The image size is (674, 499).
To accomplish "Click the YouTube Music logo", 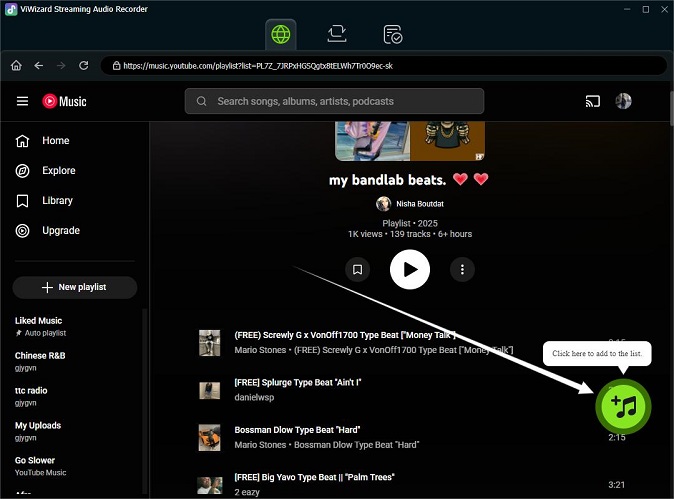I will 64,101.
